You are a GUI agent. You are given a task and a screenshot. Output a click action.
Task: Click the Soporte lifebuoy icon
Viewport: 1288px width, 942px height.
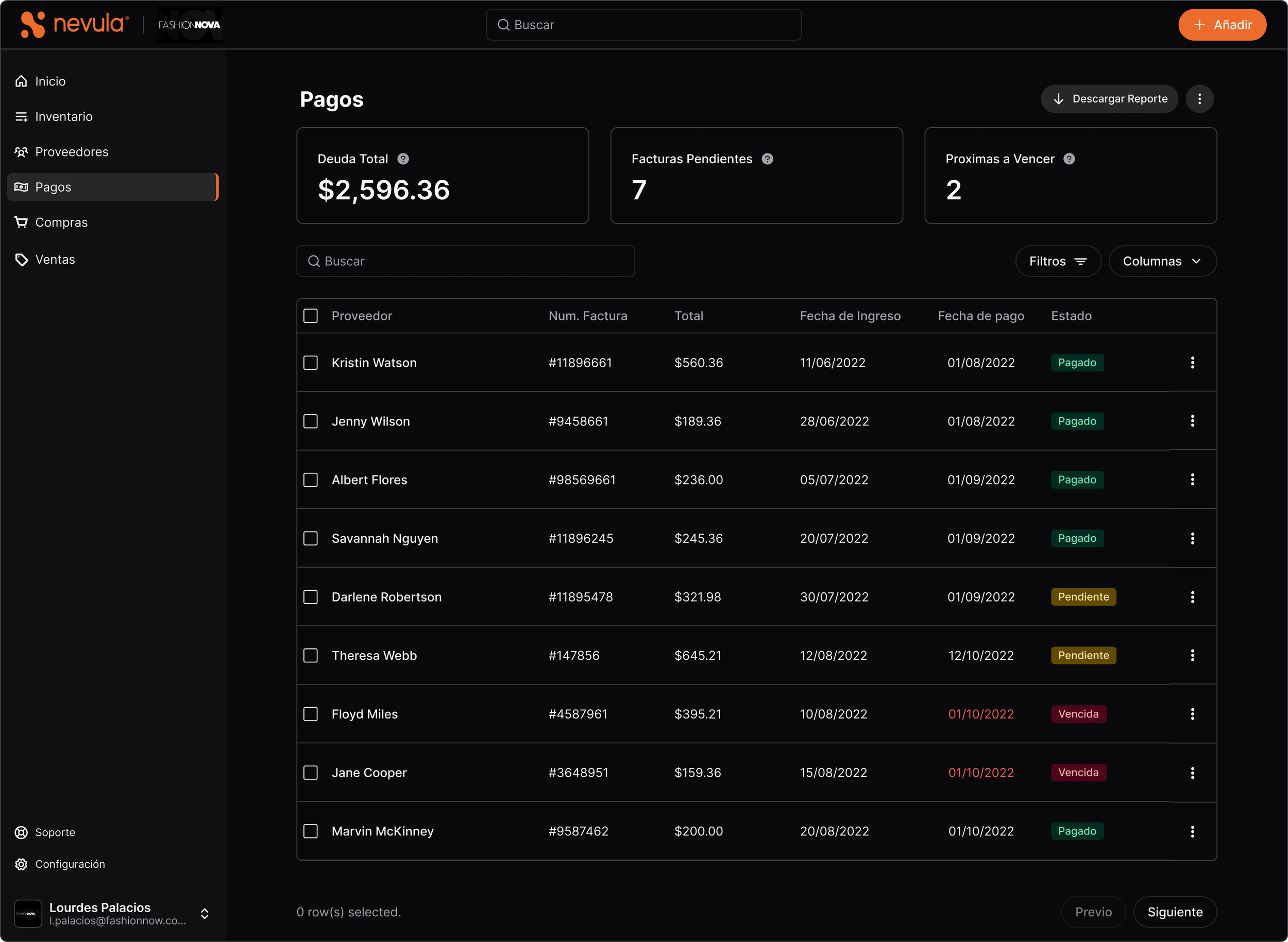pyautogui.click(x=21, y=832)
